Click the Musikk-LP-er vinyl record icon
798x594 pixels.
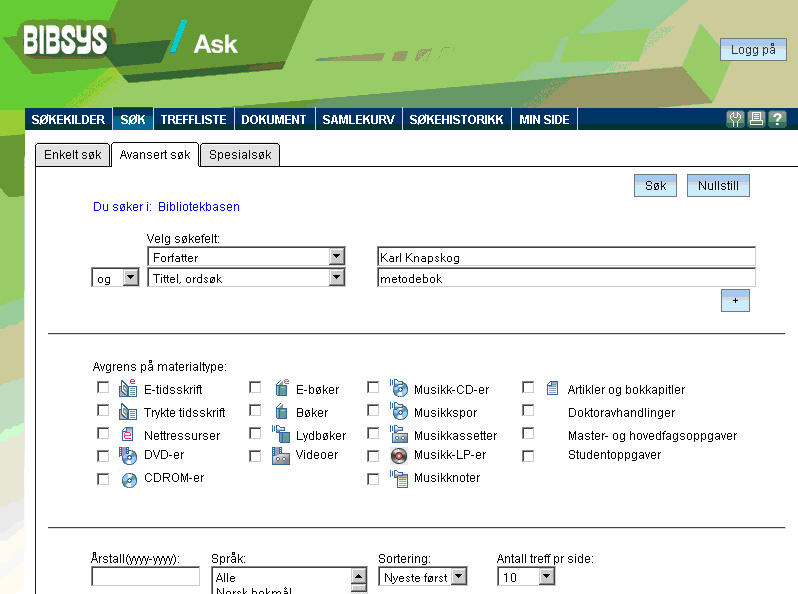click(x=399, y=456)
